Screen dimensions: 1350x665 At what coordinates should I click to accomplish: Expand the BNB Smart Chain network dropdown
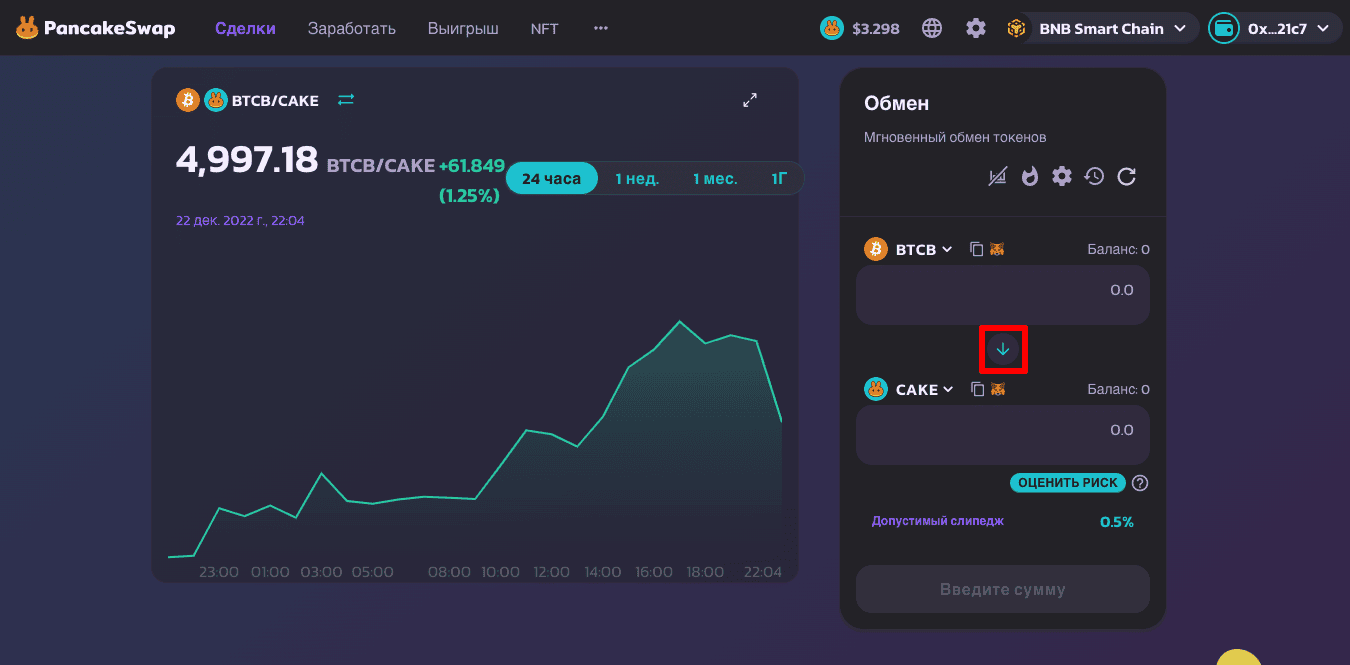click(1103, 28)
